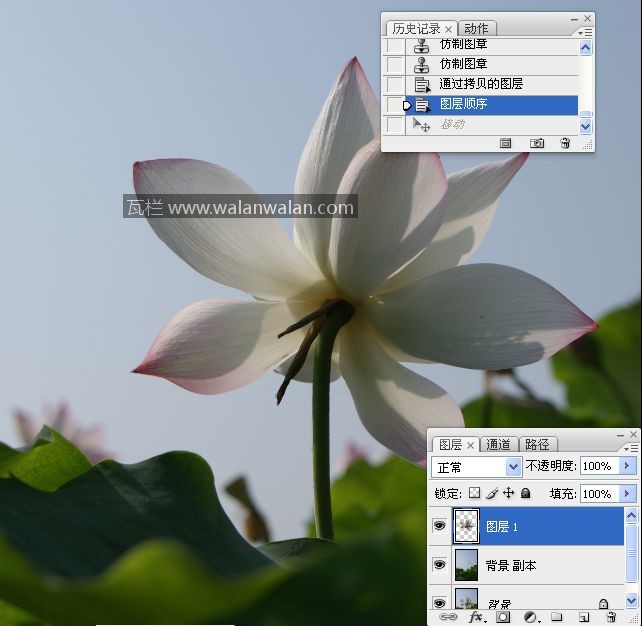Create new snapshot with camera icon
The image size is (642, 626).
point(537,144)
